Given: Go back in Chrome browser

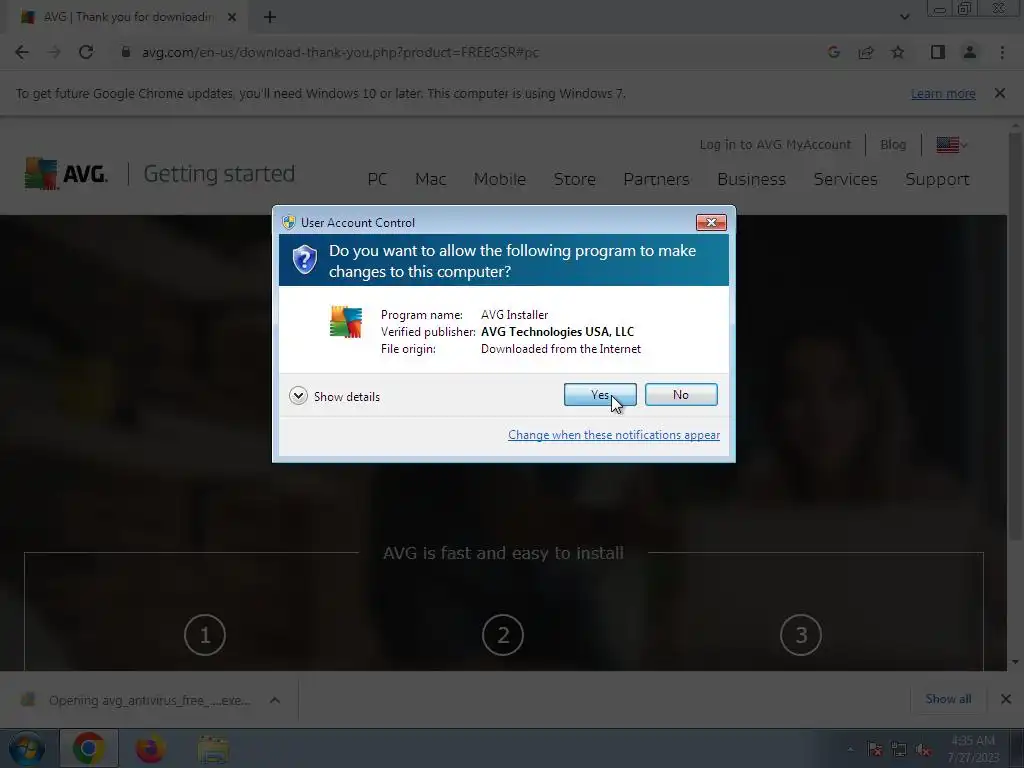Looking at the screenshot, I should tap(22, 52).
